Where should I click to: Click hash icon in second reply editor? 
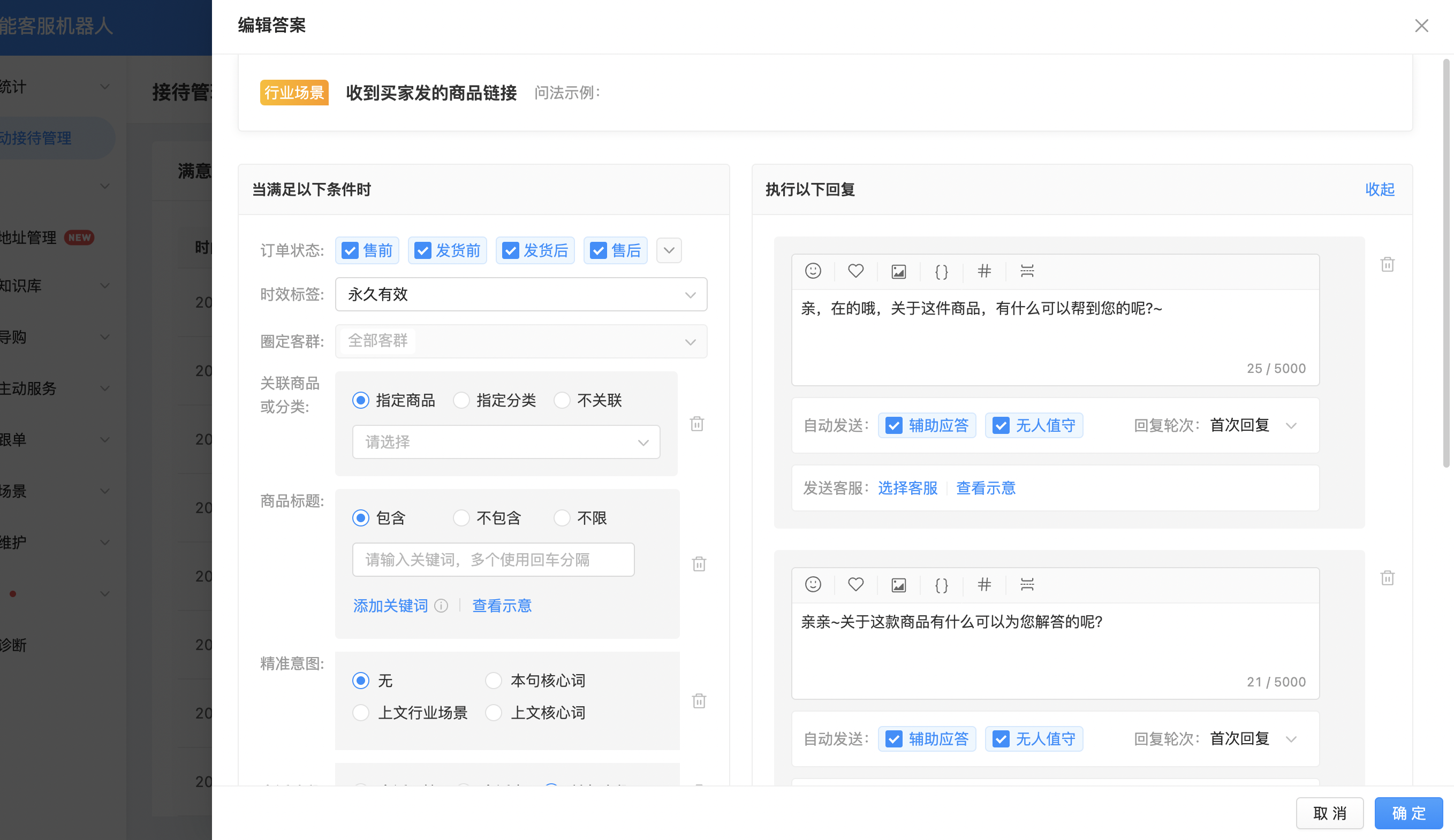coord(985,585)
